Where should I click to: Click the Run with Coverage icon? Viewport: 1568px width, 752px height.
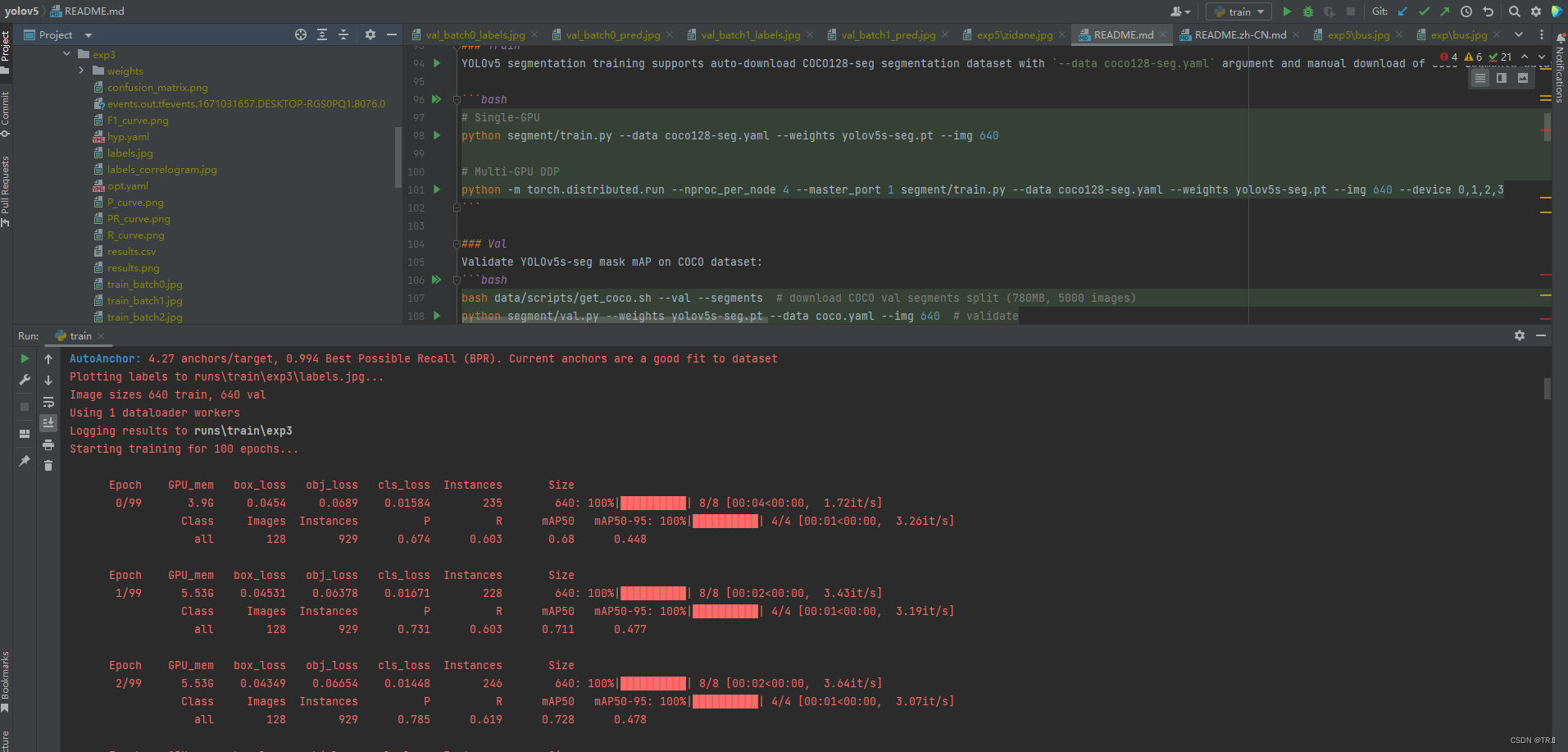click(1329, 11)
